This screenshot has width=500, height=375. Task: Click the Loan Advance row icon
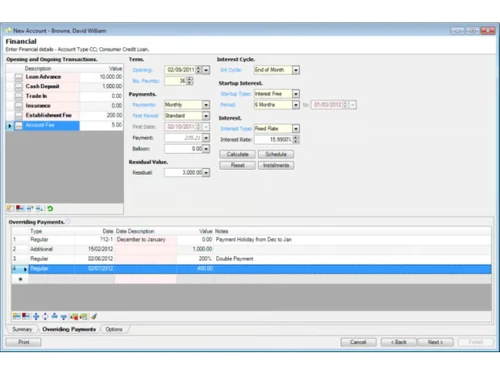[19, 77]
